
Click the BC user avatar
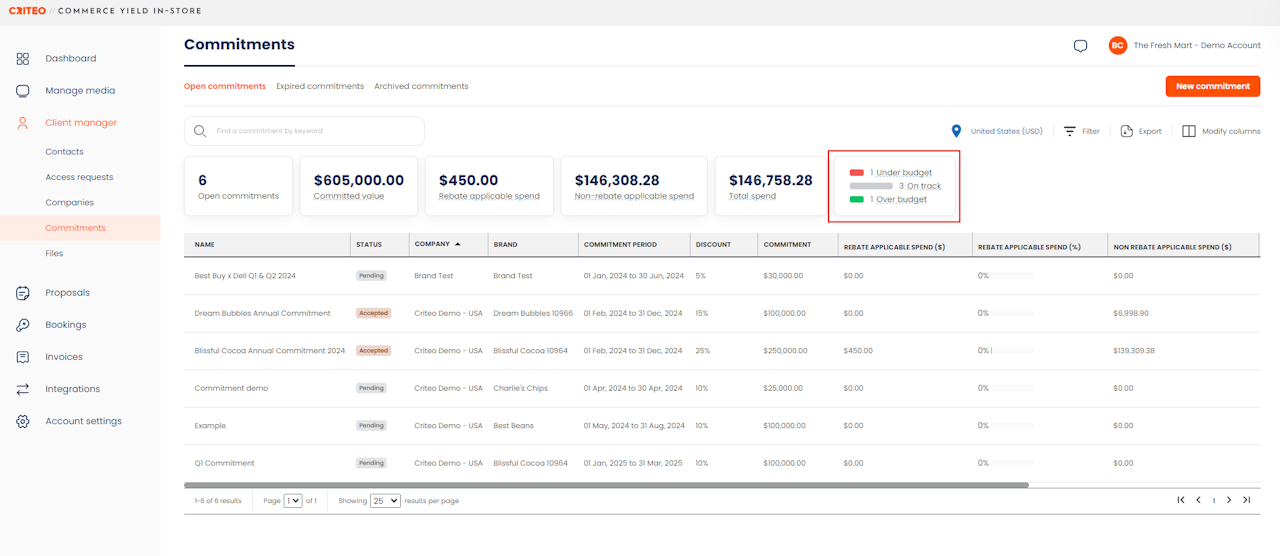(1117, 46)
